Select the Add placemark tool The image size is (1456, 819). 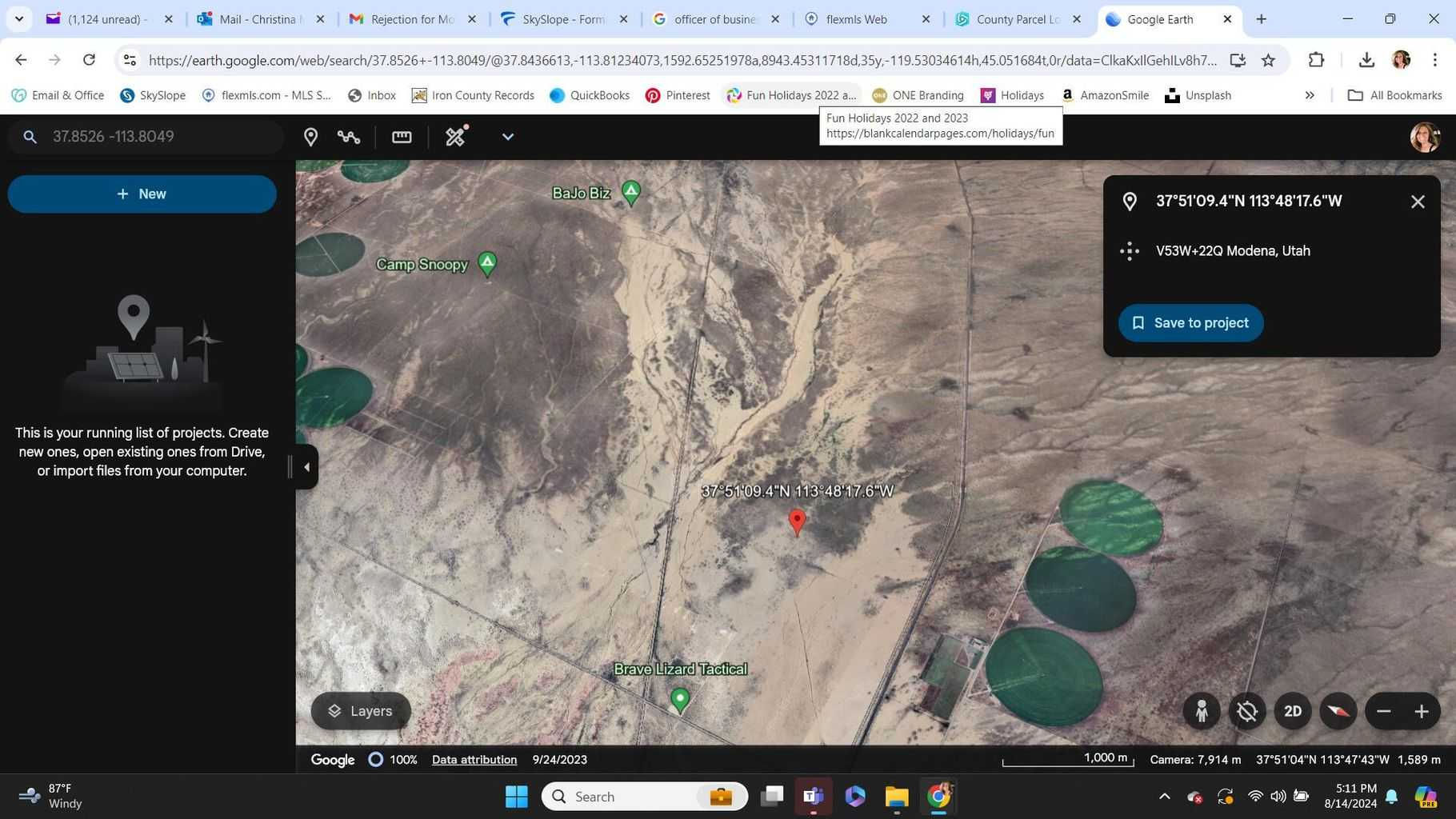pyautogui.click(x=312, y=136)
